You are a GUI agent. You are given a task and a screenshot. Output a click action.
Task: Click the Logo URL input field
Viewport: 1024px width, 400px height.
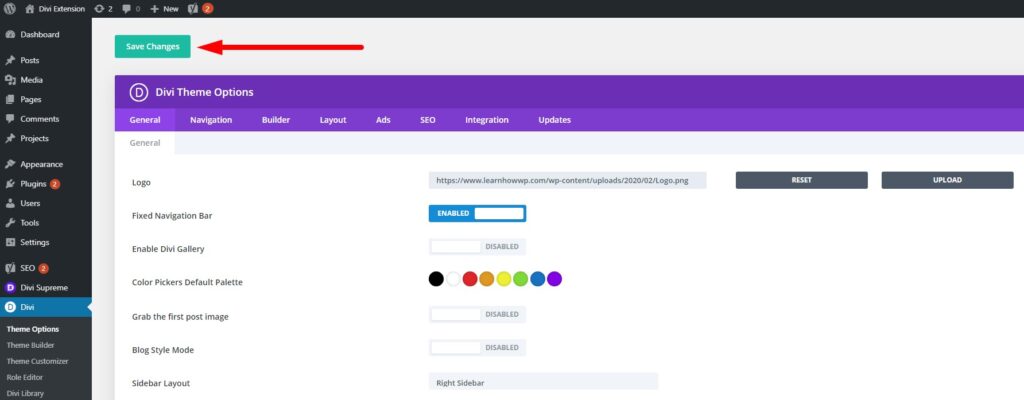568,180
